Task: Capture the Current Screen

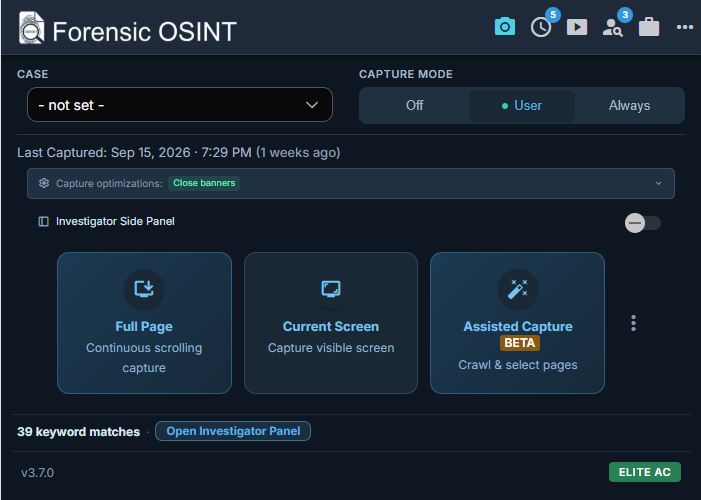Action: 331,323
